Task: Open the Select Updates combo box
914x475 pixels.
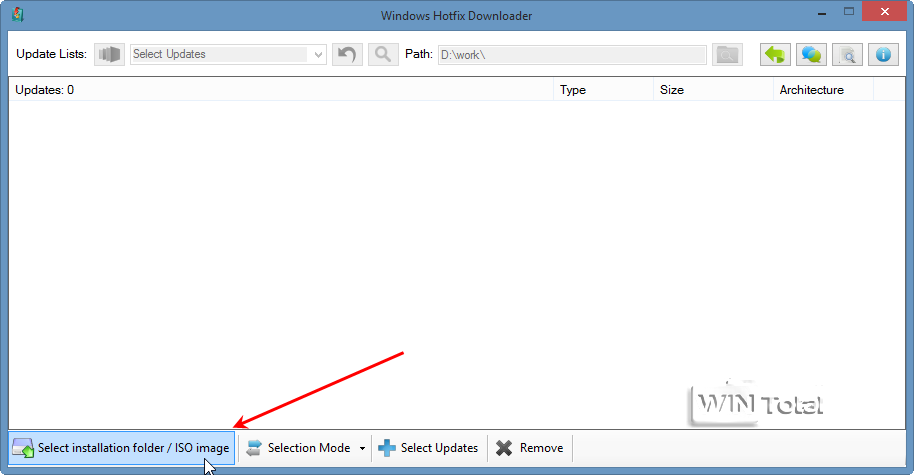Action: (x=228, y=54)
